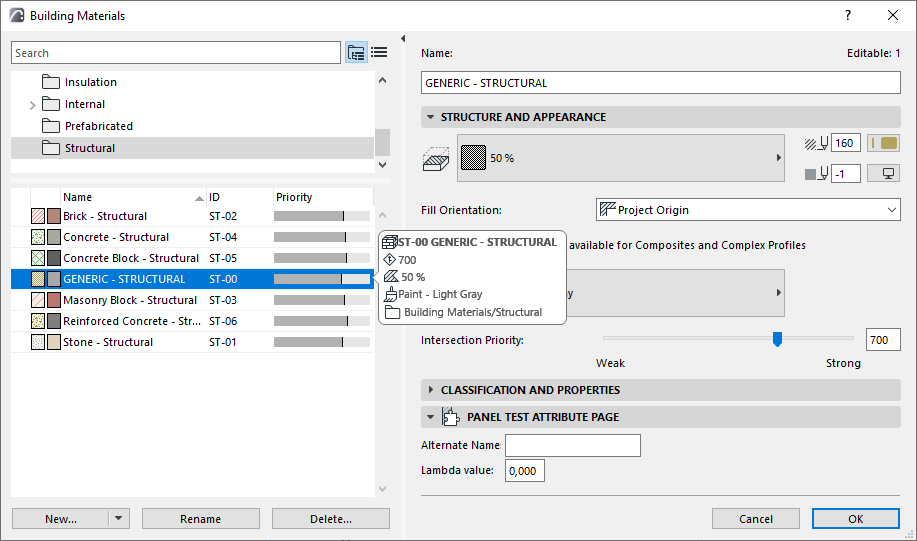Switch to folder tree view
This screenshot has height=541, width=917.
356,53
